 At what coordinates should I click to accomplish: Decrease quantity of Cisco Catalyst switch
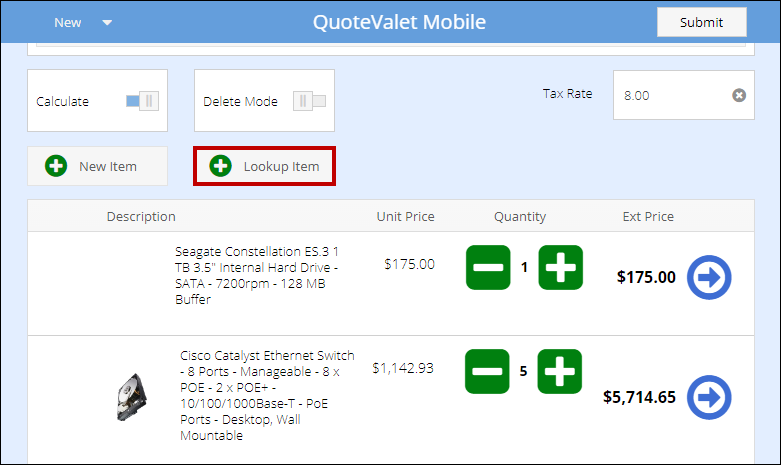pos(488,371)
